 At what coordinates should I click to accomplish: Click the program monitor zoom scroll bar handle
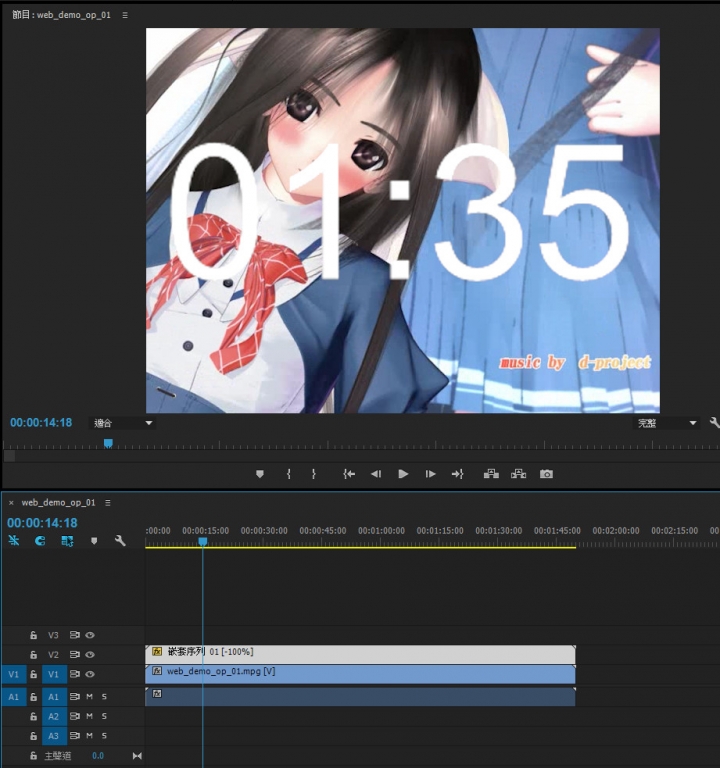9,456
